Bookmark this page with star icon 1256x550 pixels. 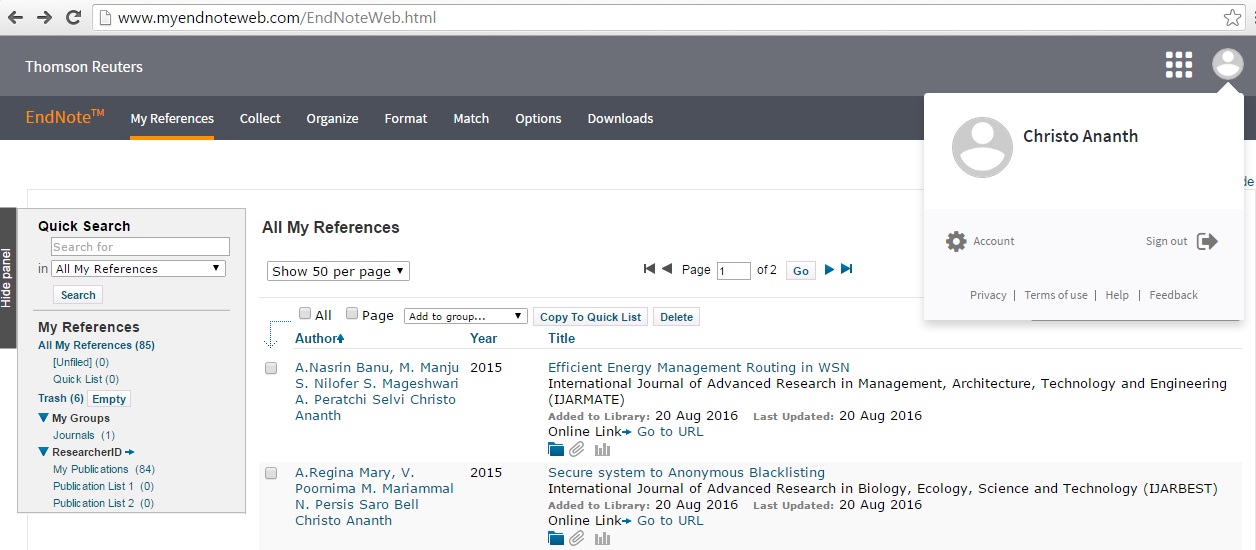point(1233,17)
